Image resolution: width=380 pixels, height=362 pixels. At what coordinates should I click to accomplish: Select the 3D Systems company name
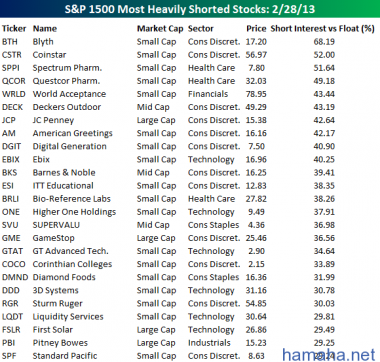(55, 291)
